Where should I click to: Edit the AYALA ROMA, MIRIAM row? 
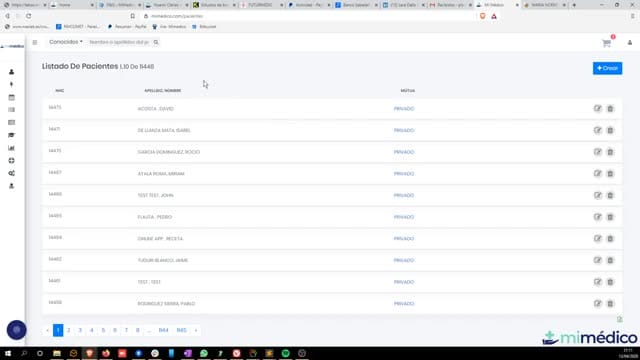point(598,173)
